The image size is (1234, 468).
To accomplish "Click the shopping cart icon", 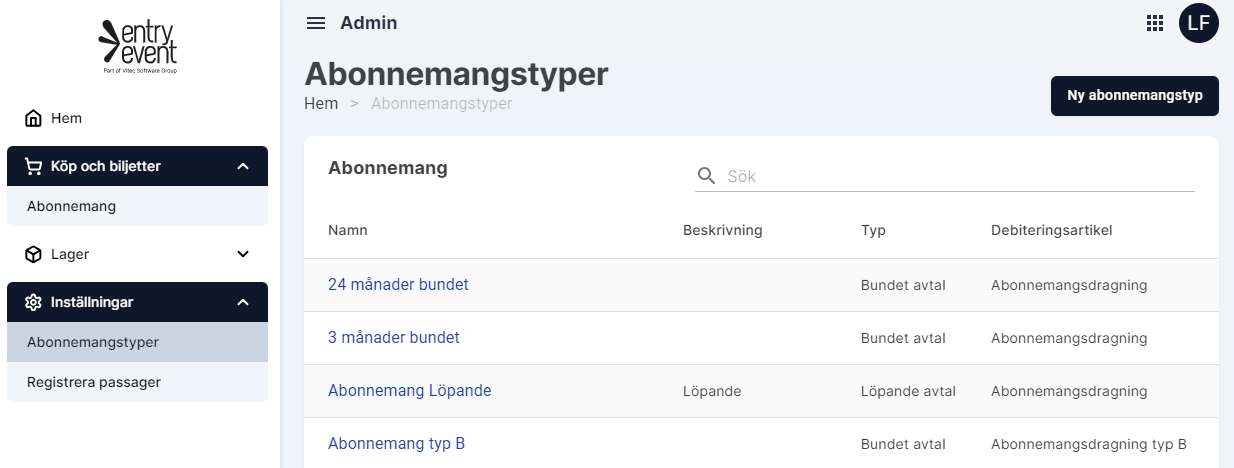I will tap(33, 166).
